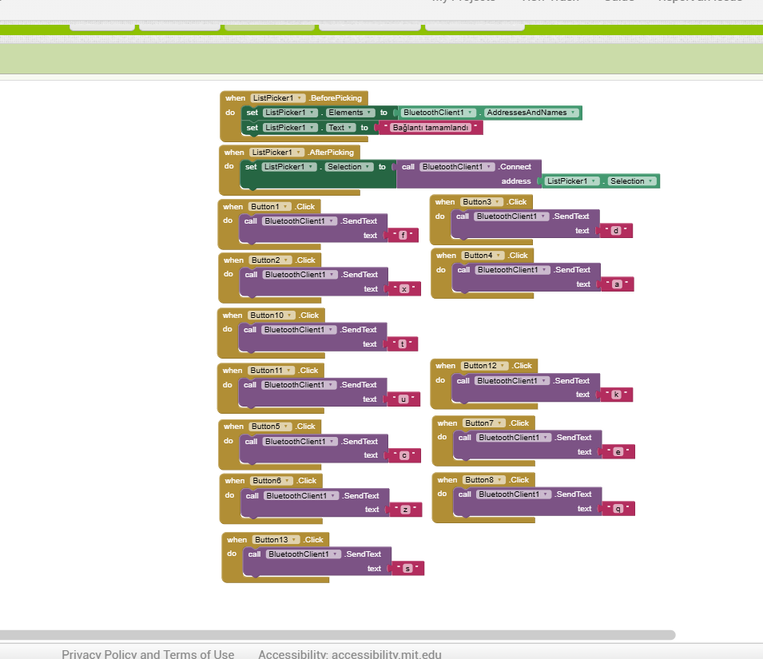Open the Button13 component dropdown
This screenshot has height=659, width=763.
click(x=276, y=540)
